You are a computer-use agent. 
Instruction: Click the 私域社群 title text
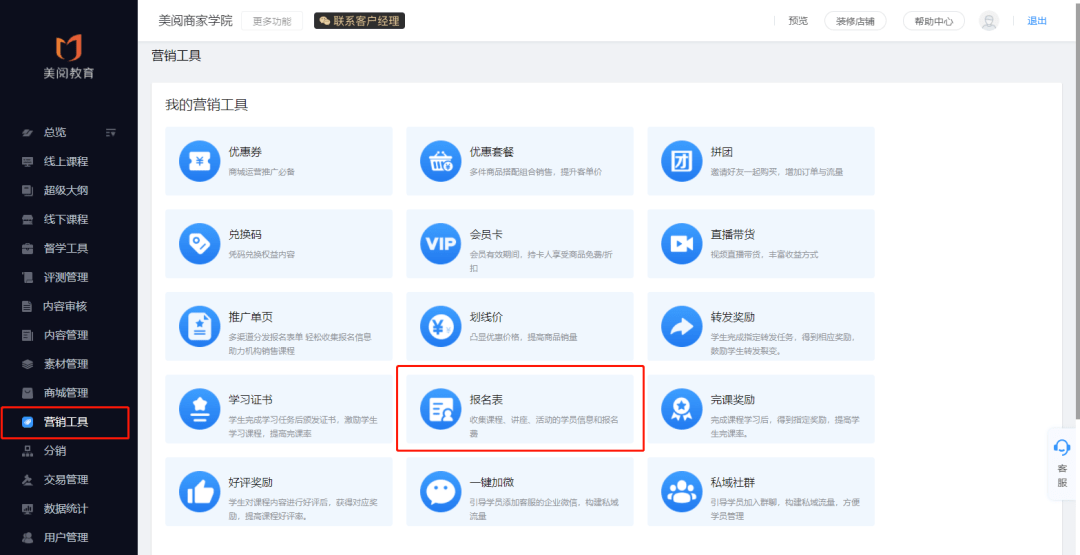pos(733,483)
